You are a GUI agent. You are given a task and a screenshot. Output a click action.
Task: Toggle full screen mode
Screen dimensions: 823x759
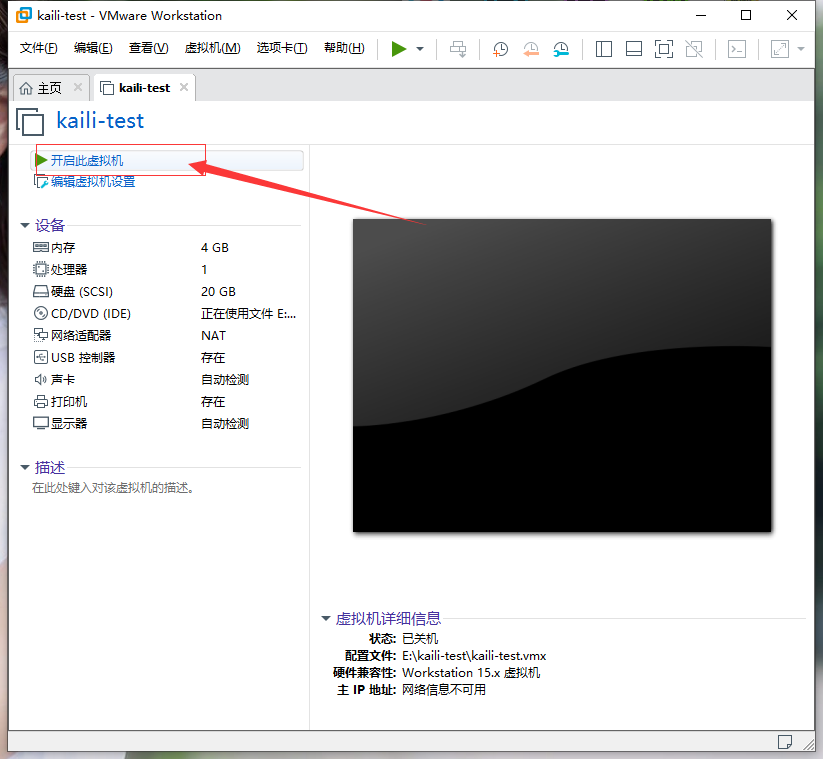pos(664,48)
